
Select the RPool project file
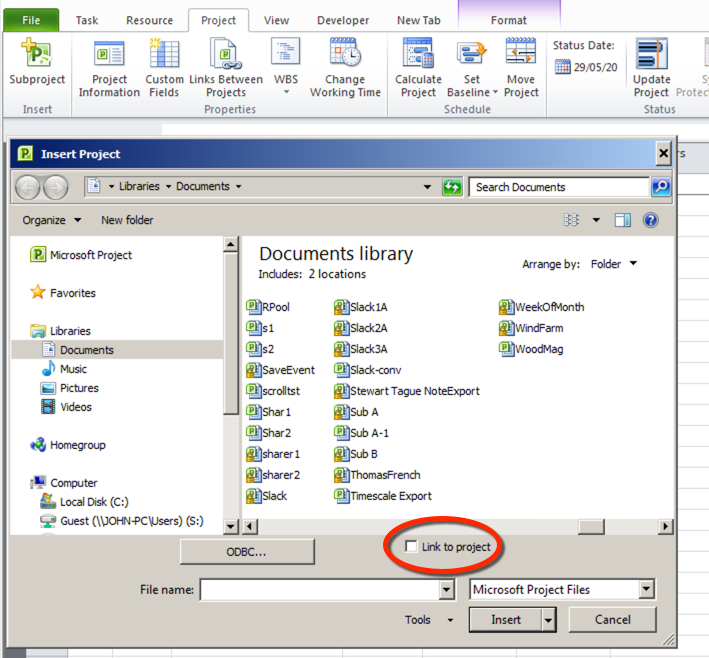268,307
